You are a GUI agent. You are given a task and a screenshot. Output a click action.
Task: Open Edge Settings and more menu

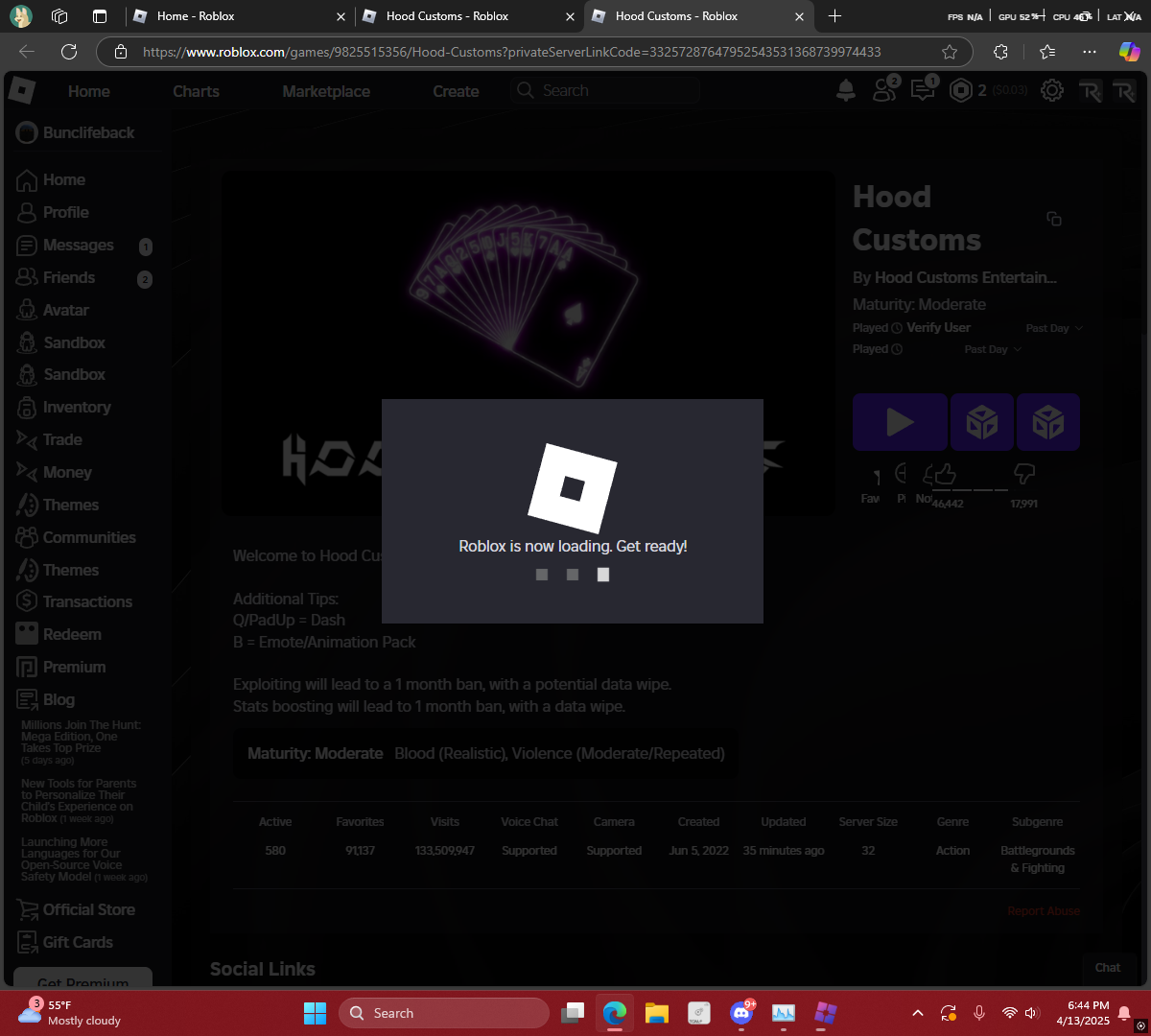click(1090, 52)
